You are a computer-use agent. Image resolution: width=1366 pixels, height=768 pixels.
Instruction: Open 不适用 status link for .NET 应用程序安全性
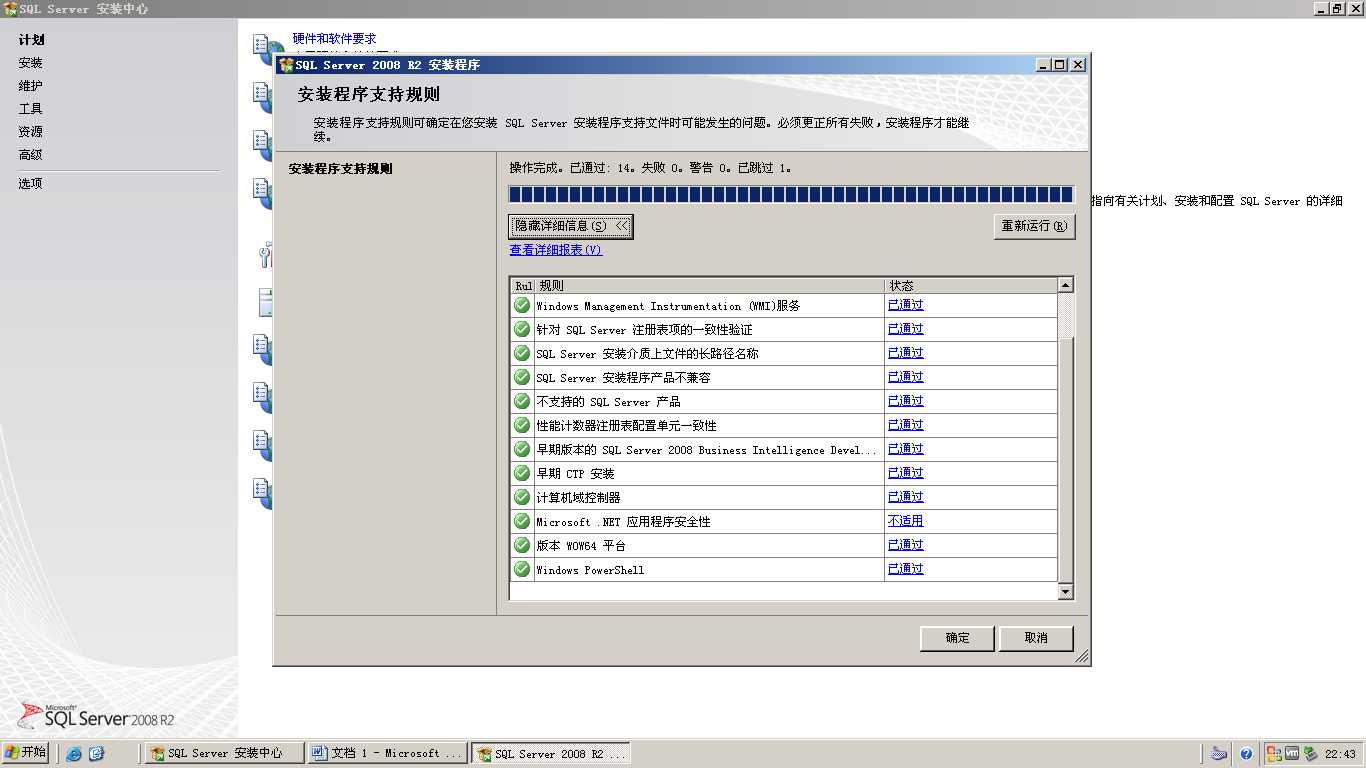tap(906, 521)
